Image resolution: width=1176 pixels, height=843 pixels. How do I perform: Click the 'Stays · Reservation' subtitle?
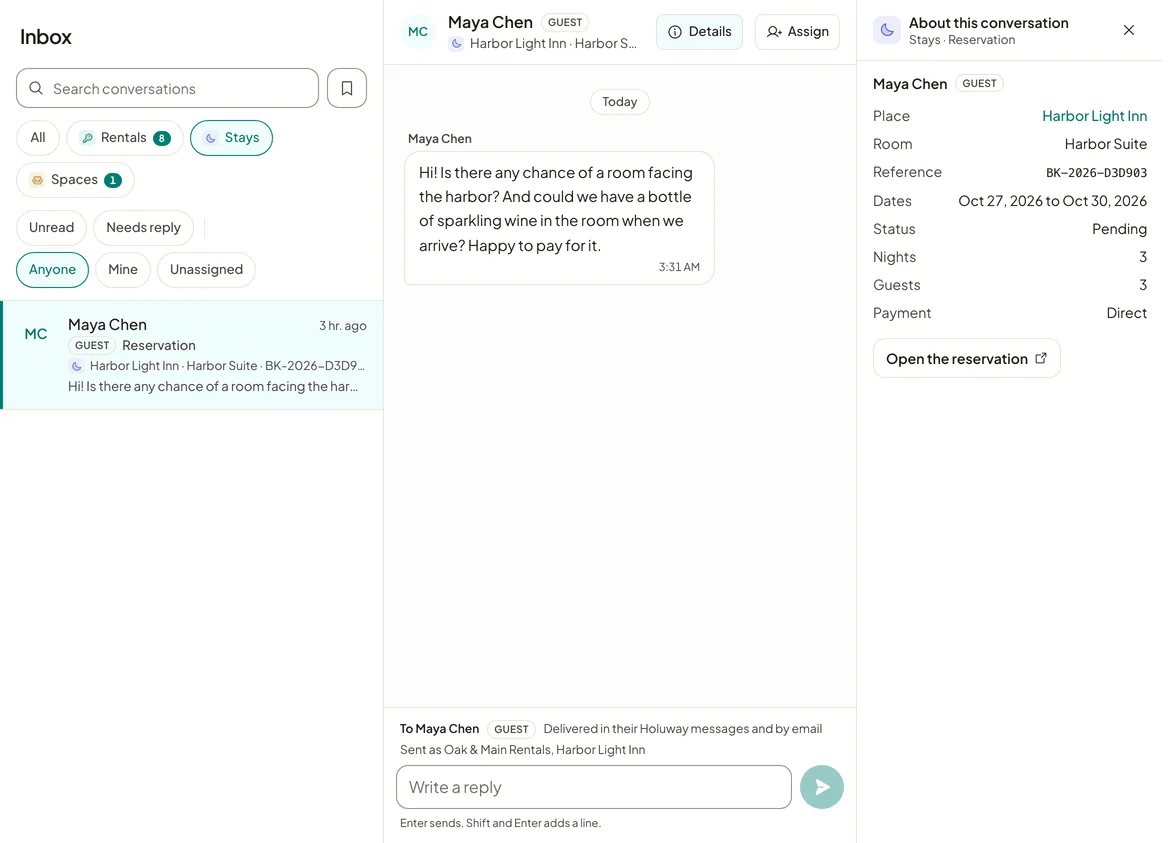point(962,40)
